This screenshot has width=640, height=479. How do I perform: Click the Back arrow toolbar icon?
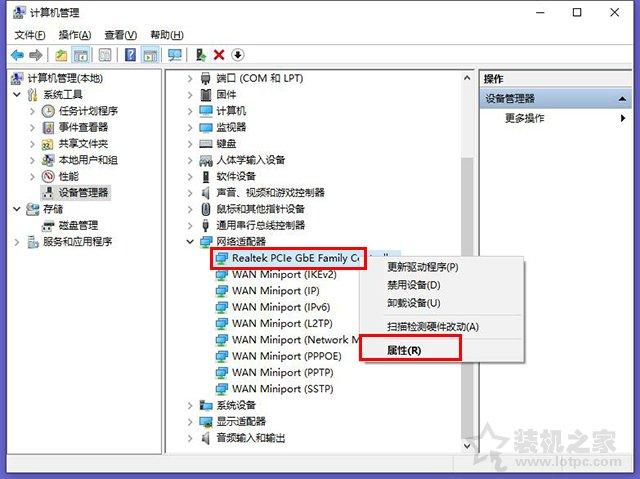(x=17, y=55)
